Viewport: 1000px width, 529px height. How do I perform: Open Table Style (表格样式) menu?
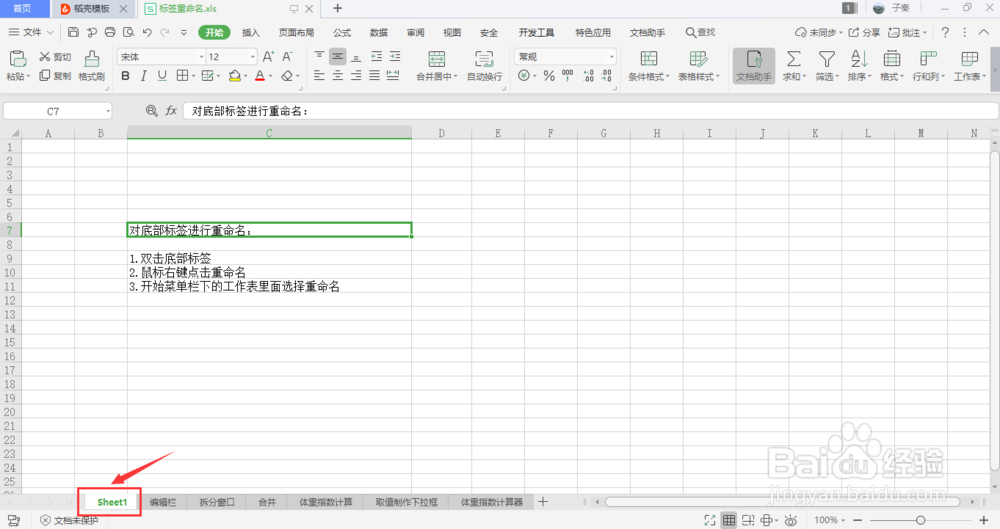(x=698, y=66)
